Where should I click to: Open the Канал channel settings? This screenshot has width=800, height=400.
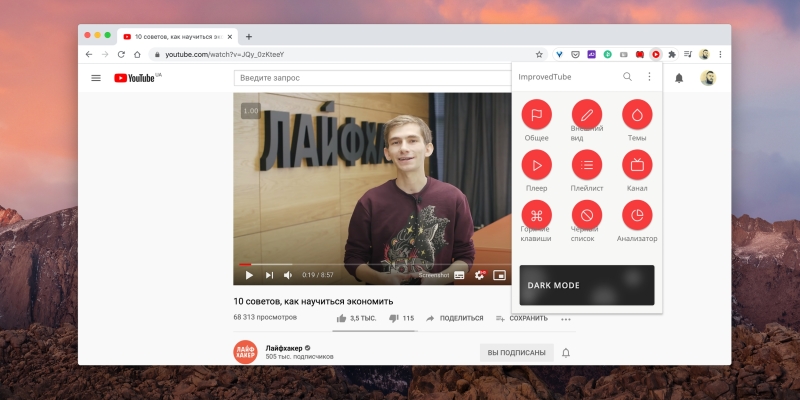coord(637,165)
